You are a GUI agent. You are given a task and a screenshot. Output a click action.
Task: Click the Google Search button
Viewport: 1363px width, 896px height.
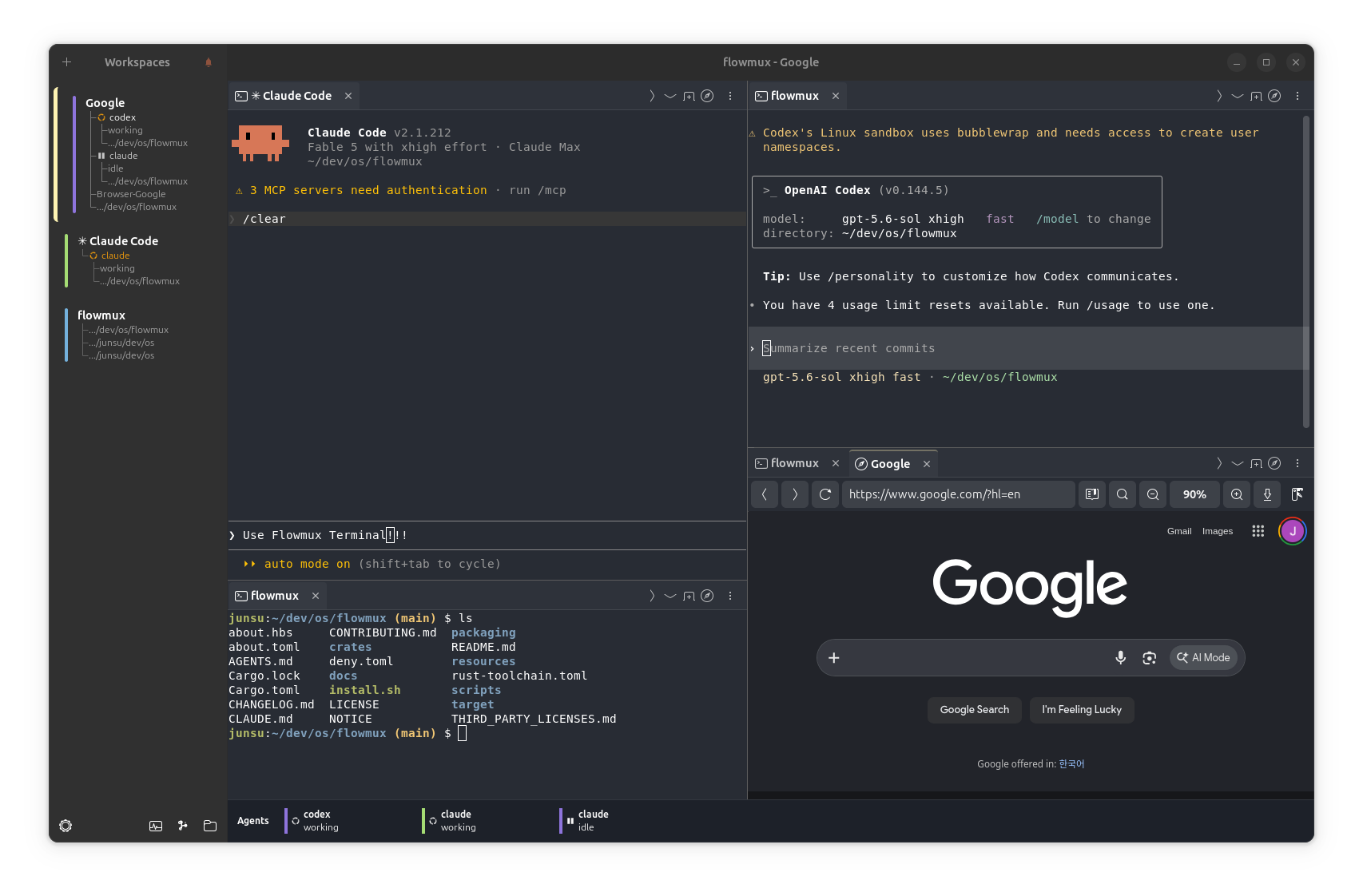tap(975, 710)
